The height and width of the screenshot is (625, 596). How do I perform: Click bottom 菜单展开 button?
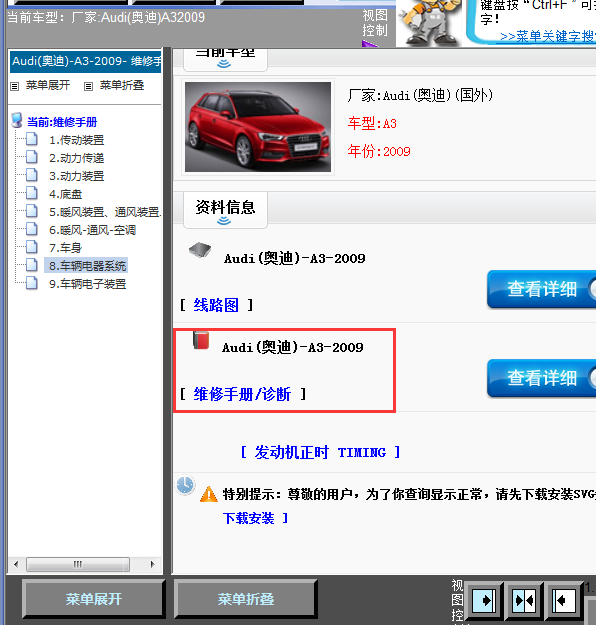click(94, 599)
